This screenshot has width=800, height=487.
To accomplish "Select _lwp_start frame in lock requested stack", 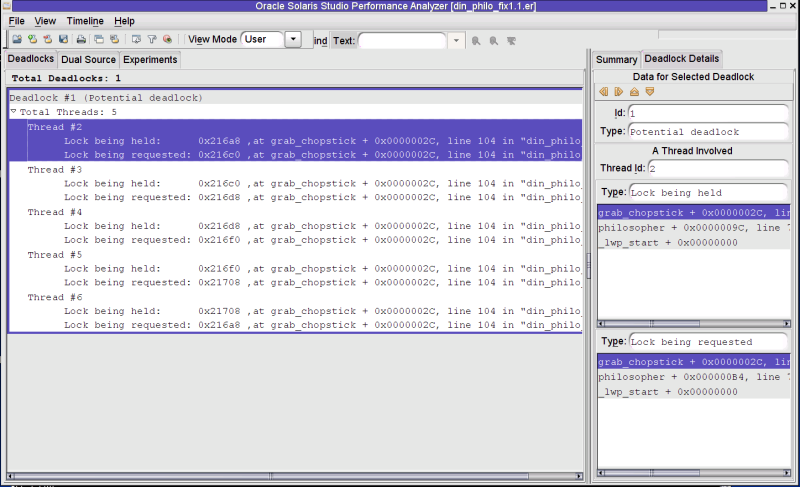I will [x=694, y=392].
